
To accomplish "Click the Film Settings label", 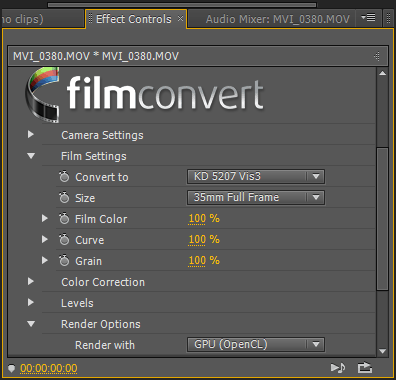I will (x=94, y=156).
